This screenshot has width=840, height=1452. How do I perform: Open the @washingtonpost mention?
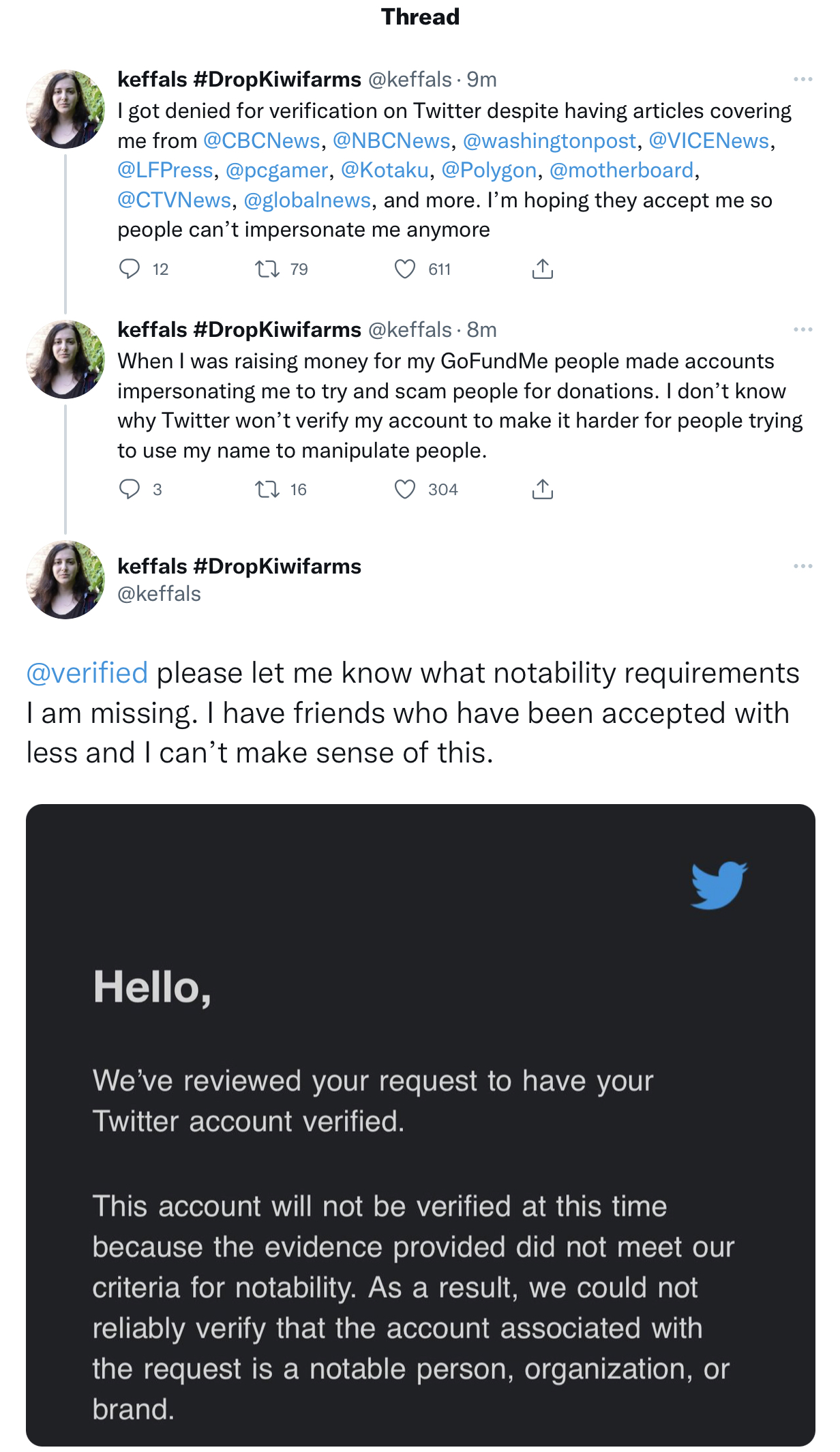(549, 140)
